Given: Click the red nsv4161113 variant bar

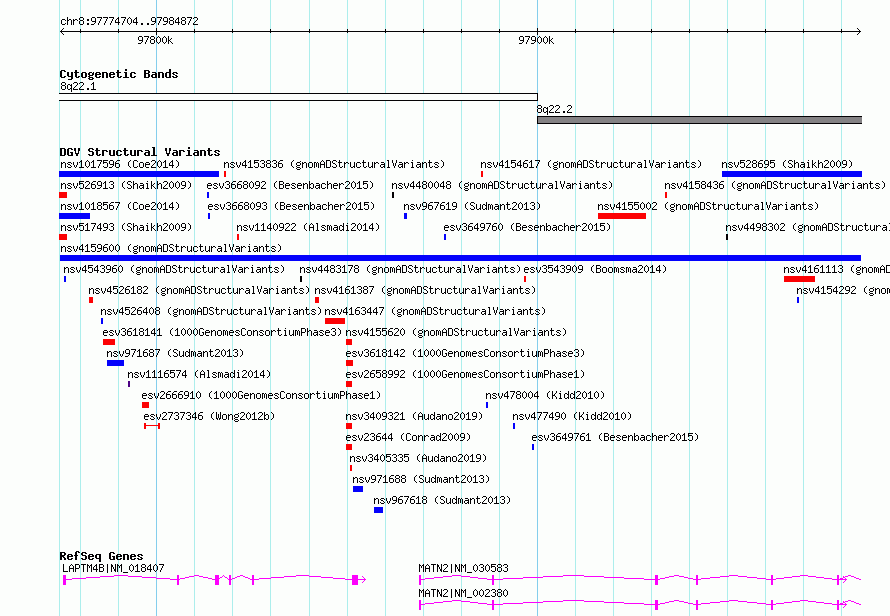Looking at the screenshot, I should (799, 279).
